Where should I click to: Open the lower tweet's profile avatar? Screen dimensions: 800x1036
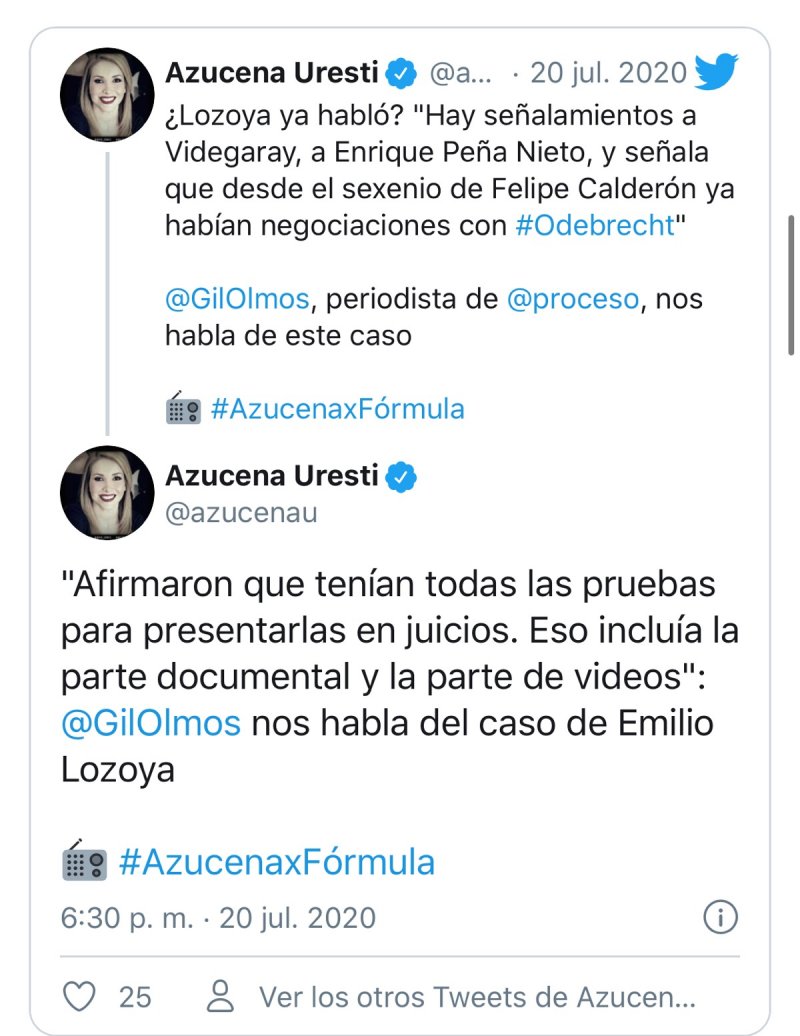pos(107,492)
